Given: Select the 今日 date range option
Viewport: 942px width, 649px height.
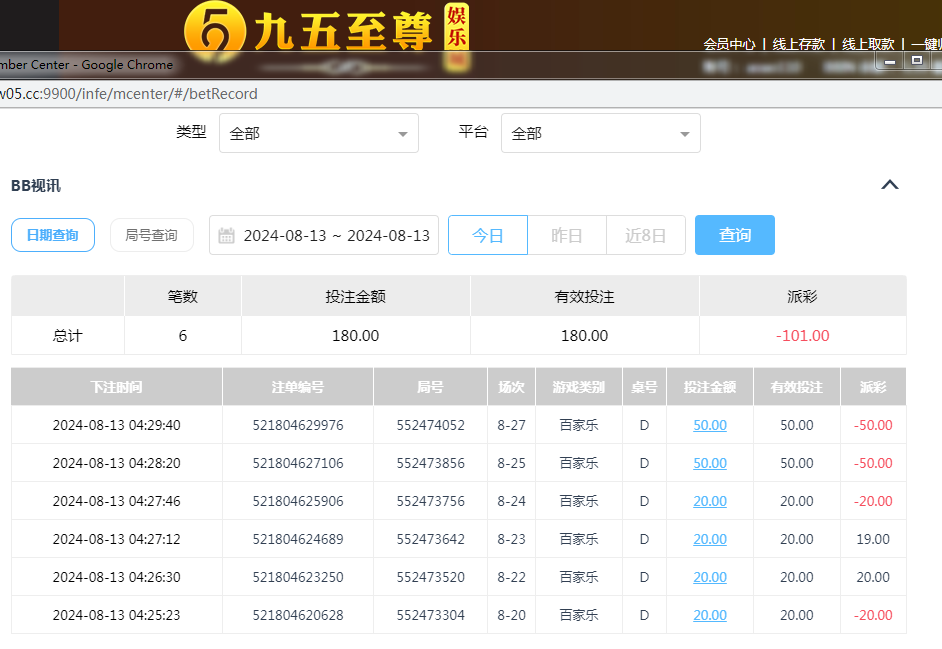Looking at the screenshot, I should (x=488, y=235).
